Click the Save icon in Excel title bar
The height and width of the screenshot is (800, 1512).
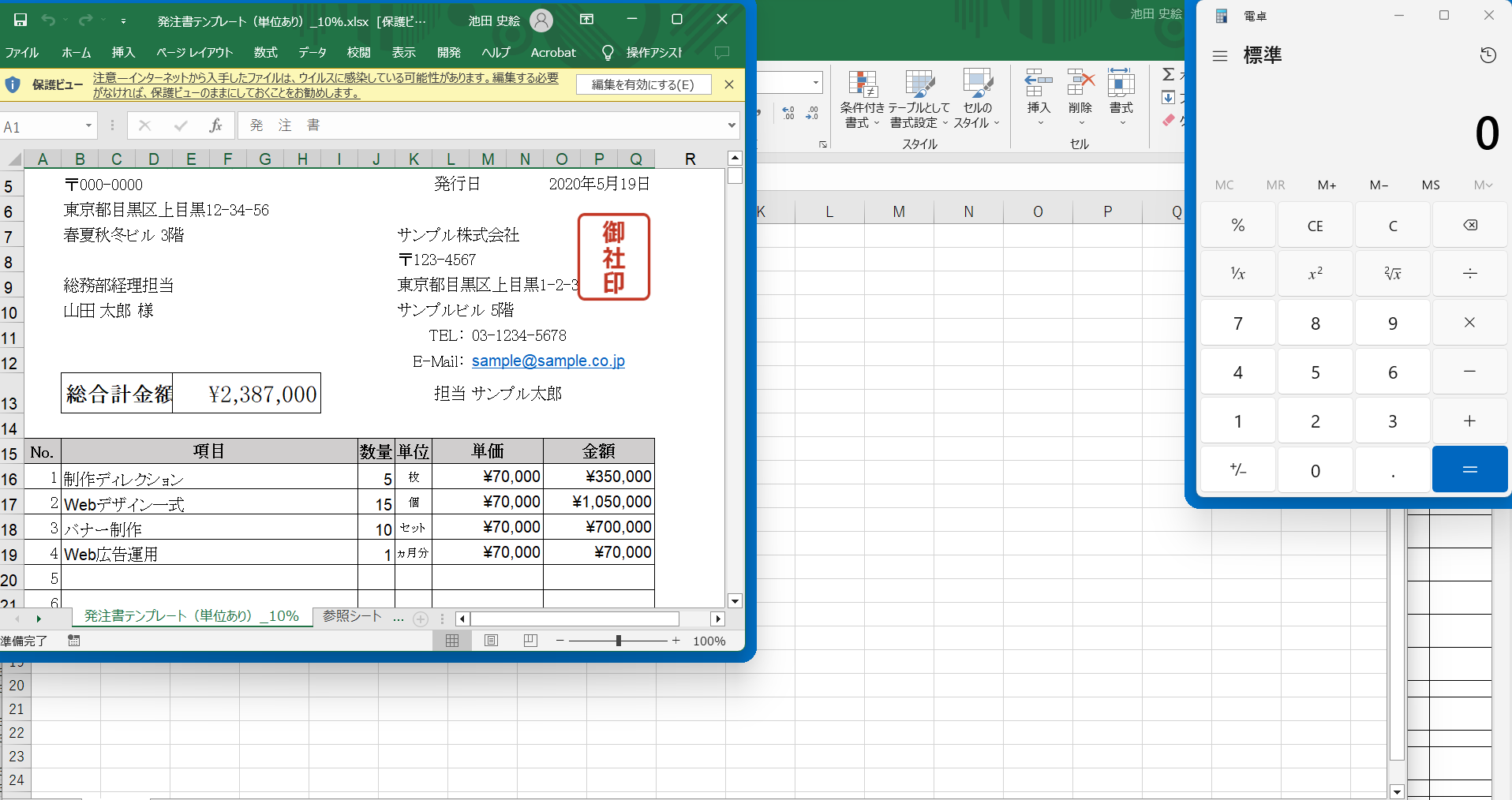pyautogui.click(x=21, y=20)
